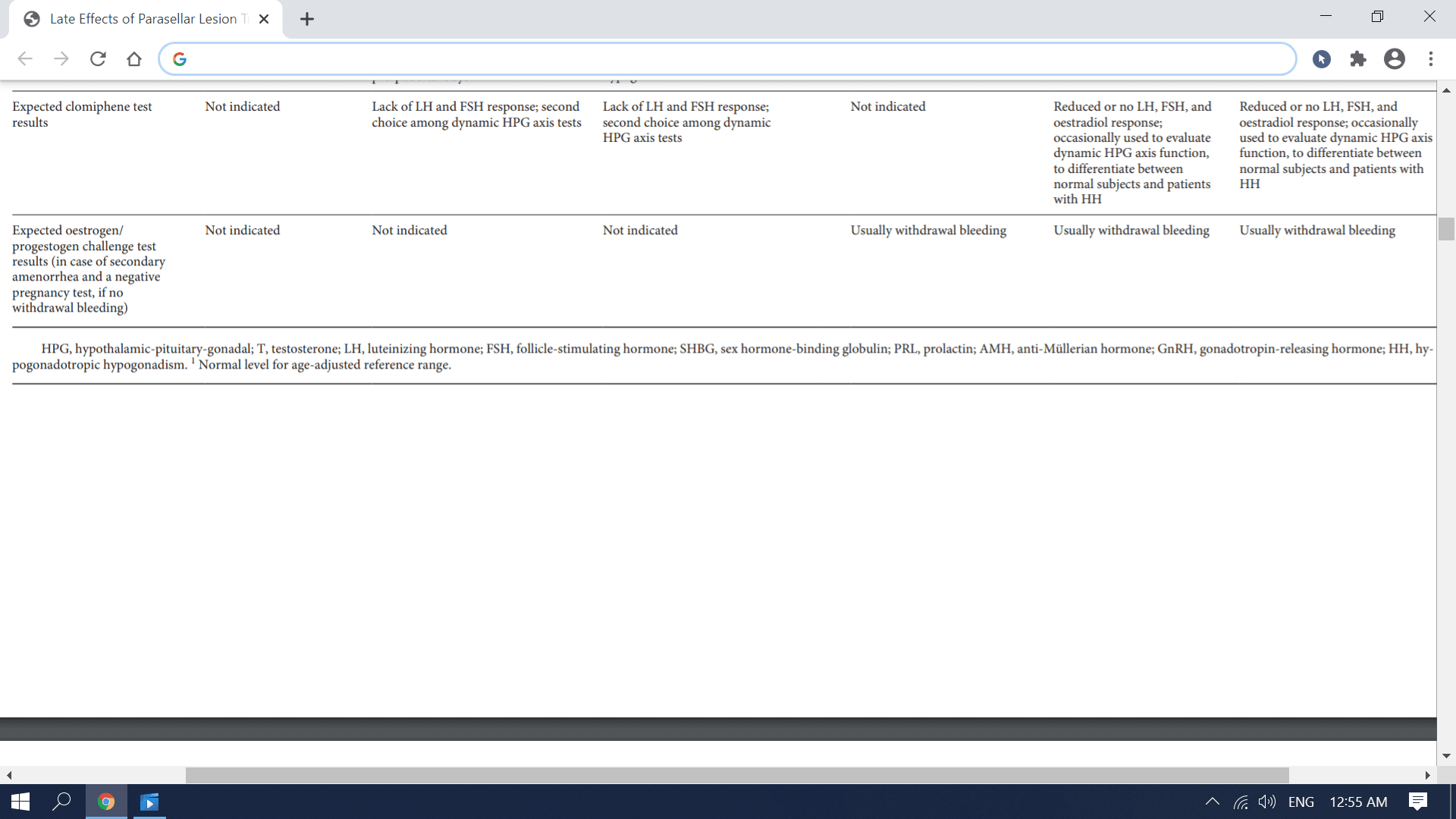The width and height of the screenshot is (1456, 819).
Task: Click the forward navigation arrow
Action: point(61,59)
